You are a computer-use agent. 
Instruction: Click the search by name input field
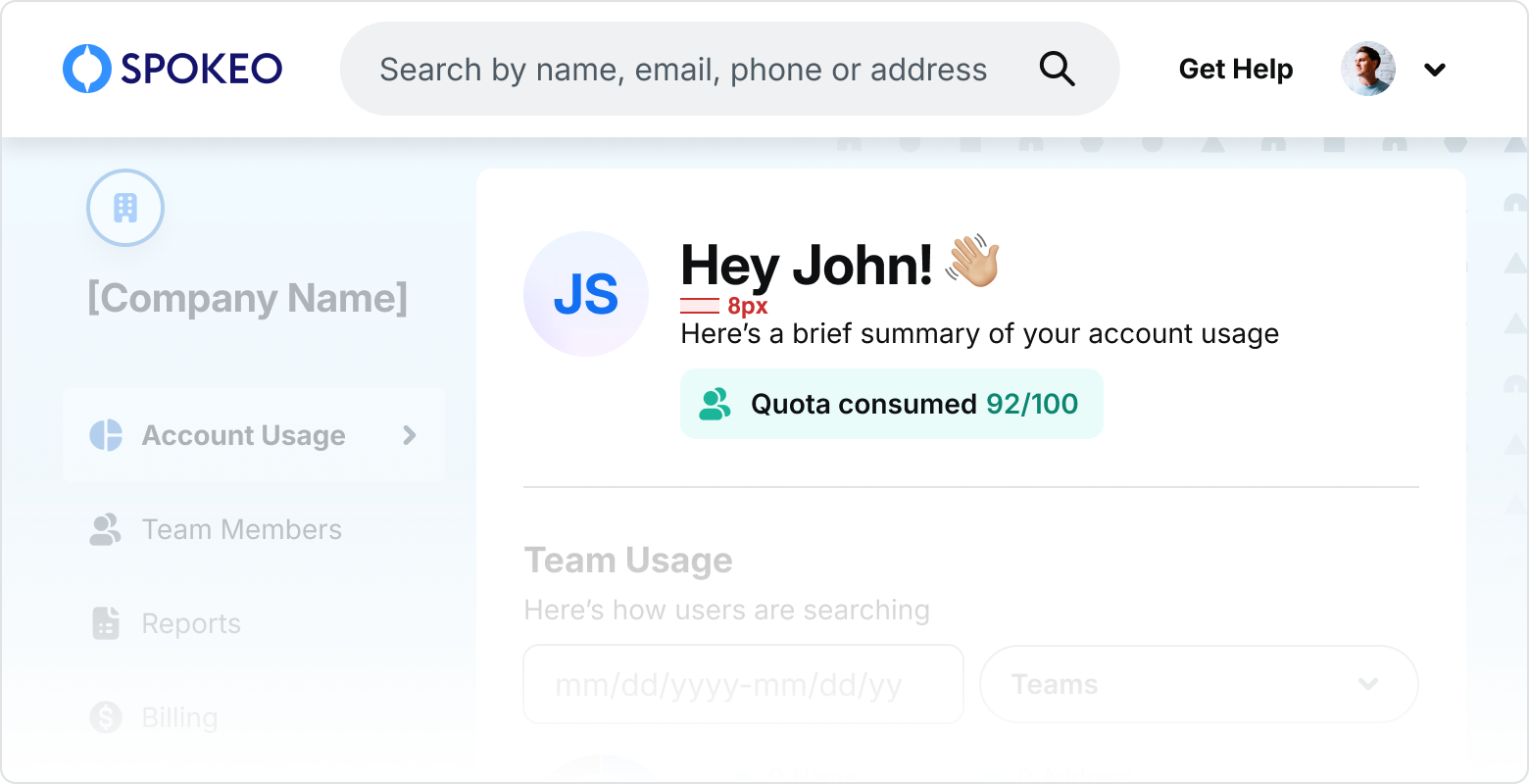point(683,70)
